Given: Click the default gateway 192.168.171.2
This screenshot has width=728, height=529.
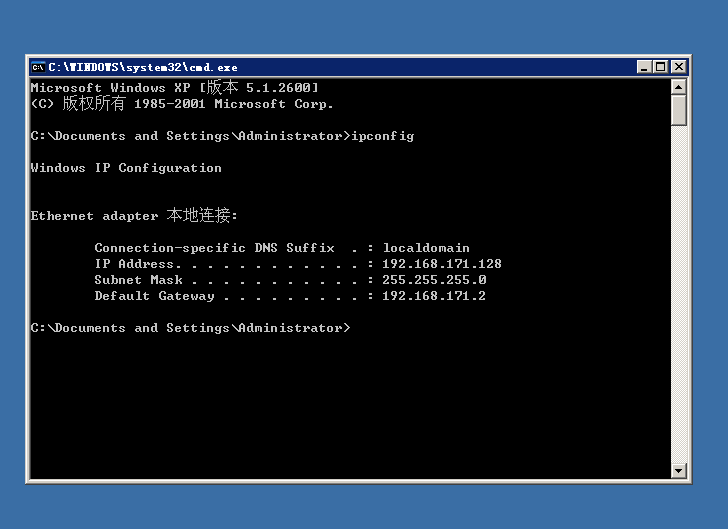Looking at the screenshot, I should (x=434, y=296).
